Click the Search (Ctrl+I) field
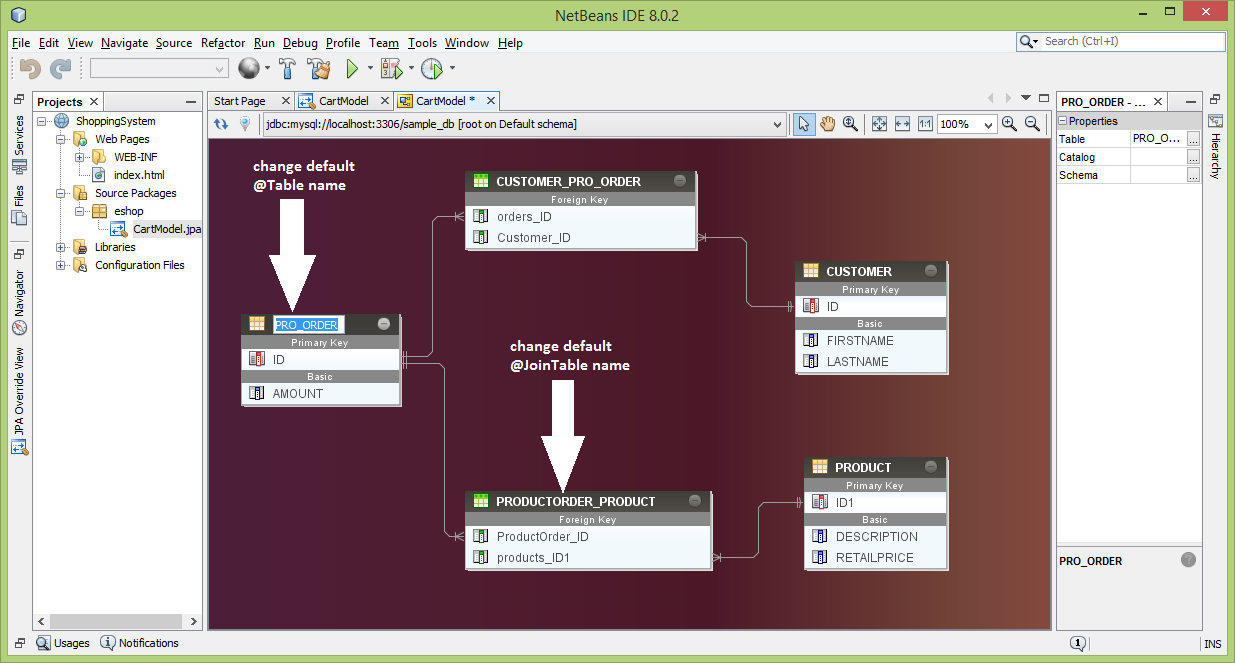Image resolution: width=1235 pixels, height=663 pixels. tap(1131, 42)
